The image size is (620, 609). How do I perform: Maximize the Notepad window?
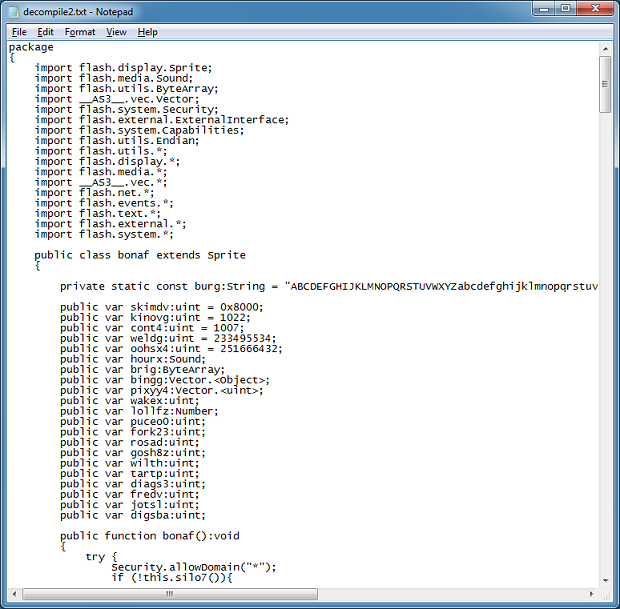[565, 9]
